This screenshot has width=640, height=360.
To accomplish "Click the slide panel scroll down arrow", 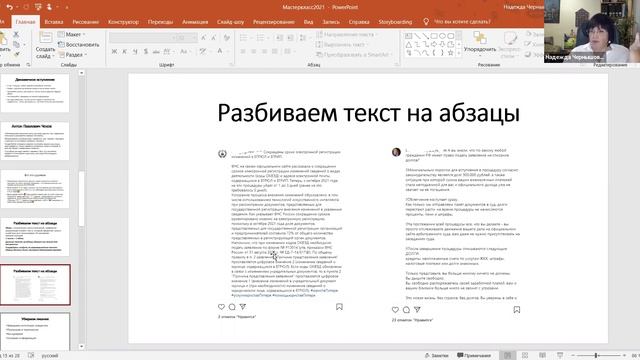I will tap(81, 347).
